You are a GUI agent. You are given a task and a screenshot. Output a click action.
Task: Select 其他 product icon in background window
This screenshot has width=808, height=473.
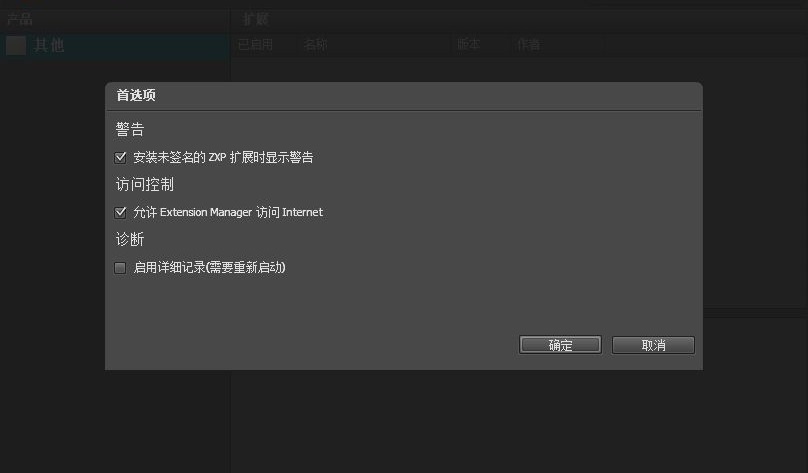pos(16,45)
